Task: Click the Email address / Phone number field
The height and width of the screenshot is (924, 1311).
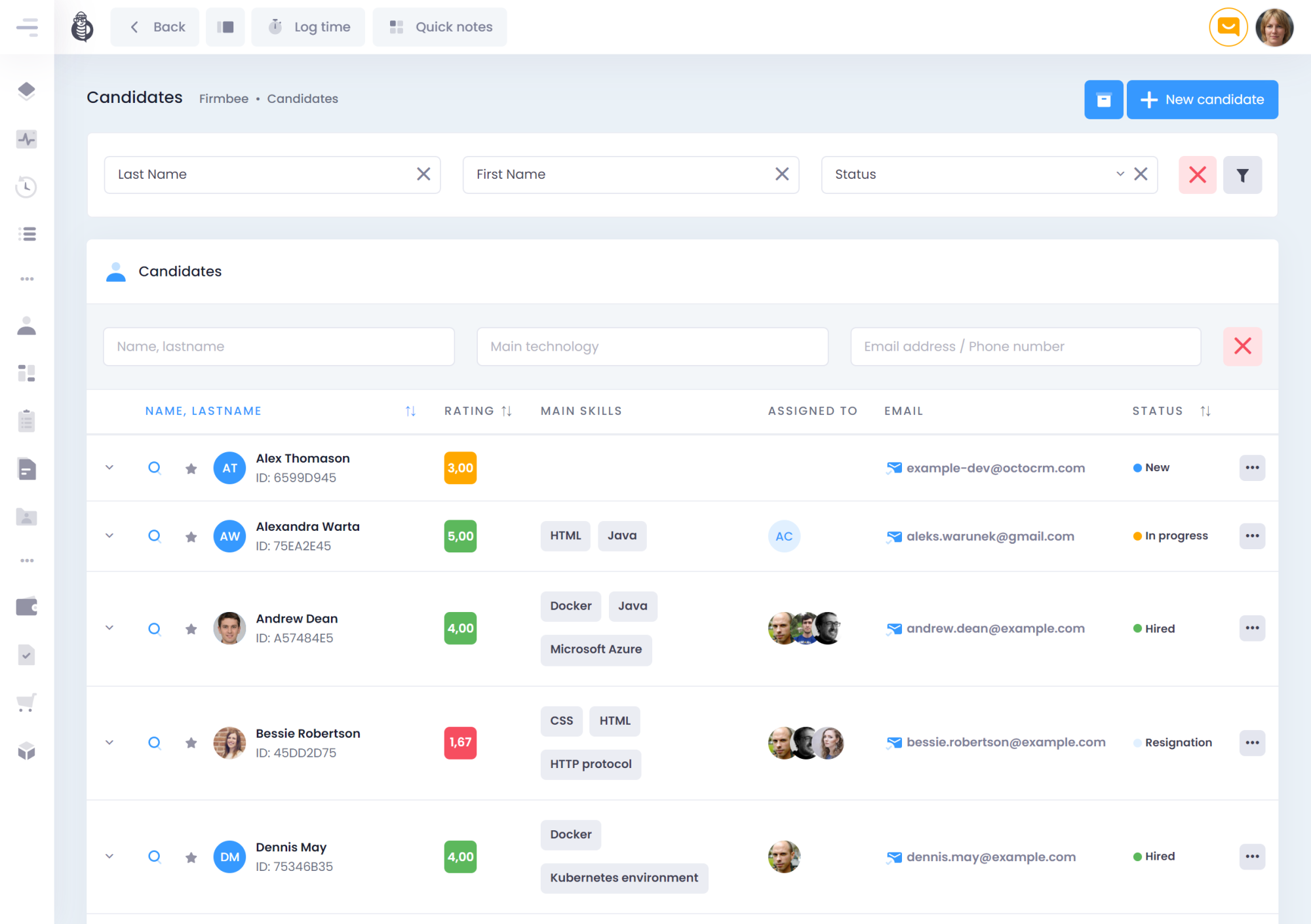Action: click(x=1025, y=347)
